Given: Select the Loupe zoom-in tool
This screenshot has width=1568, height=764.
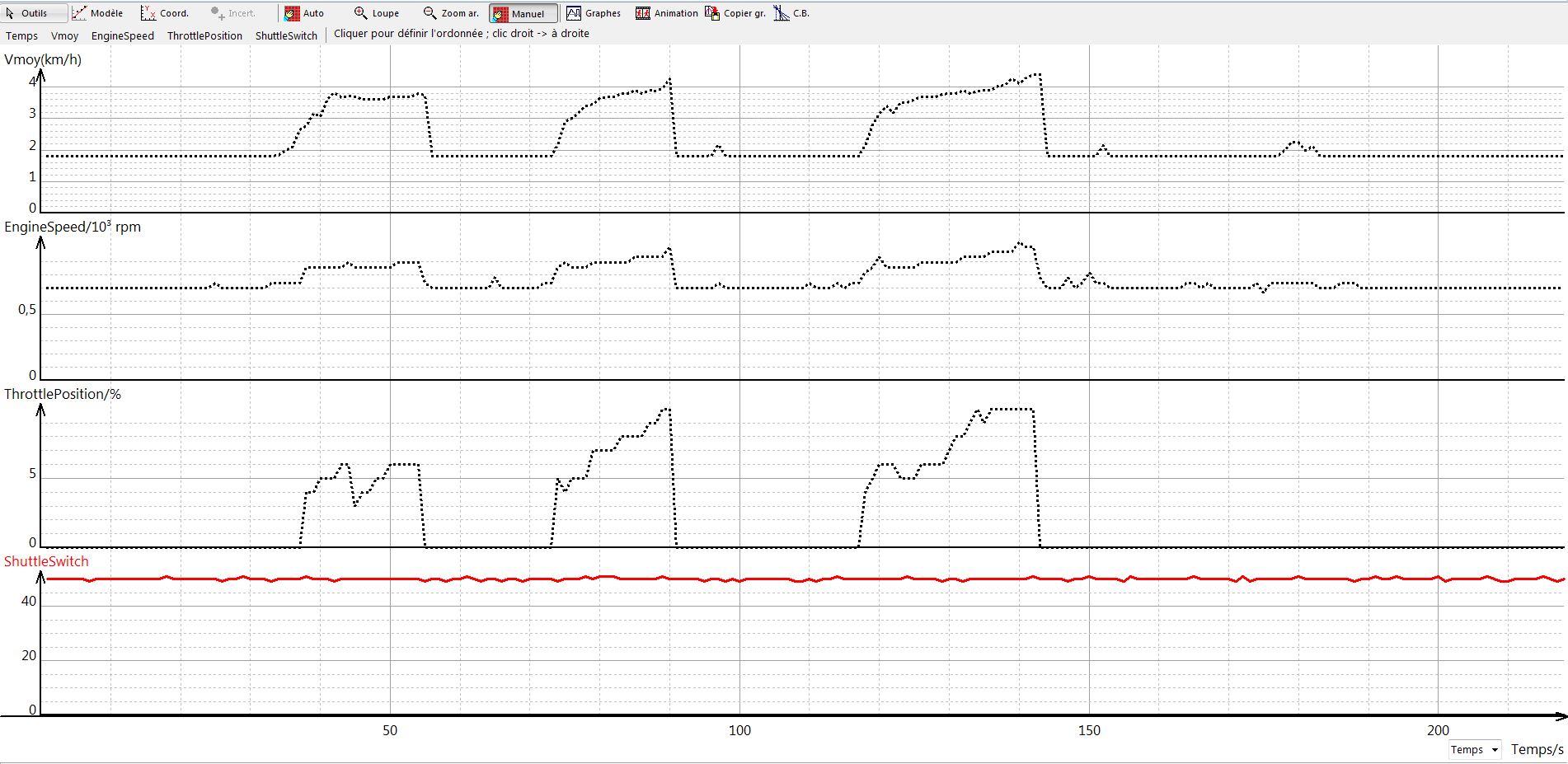Looking at the screenshot, I should [376, 13].
